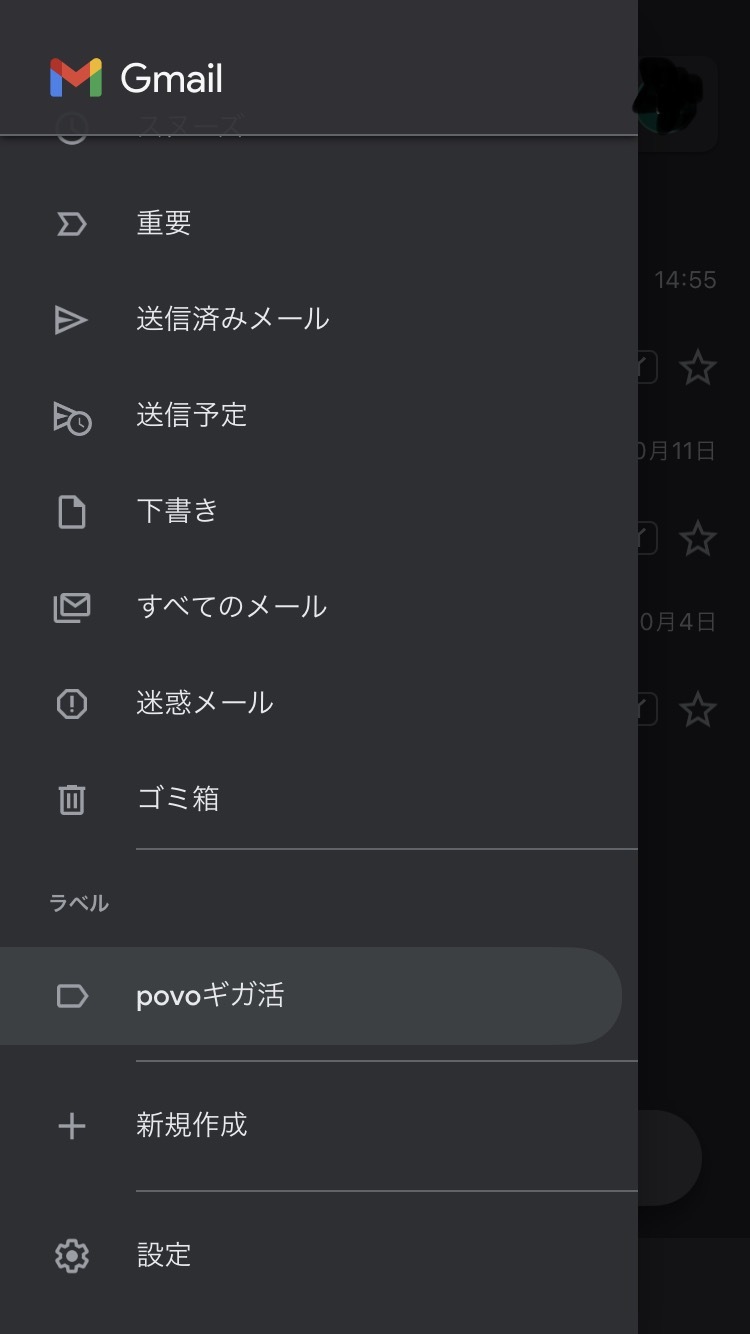Open the 送信済みメール folder

tap(233, 319)
